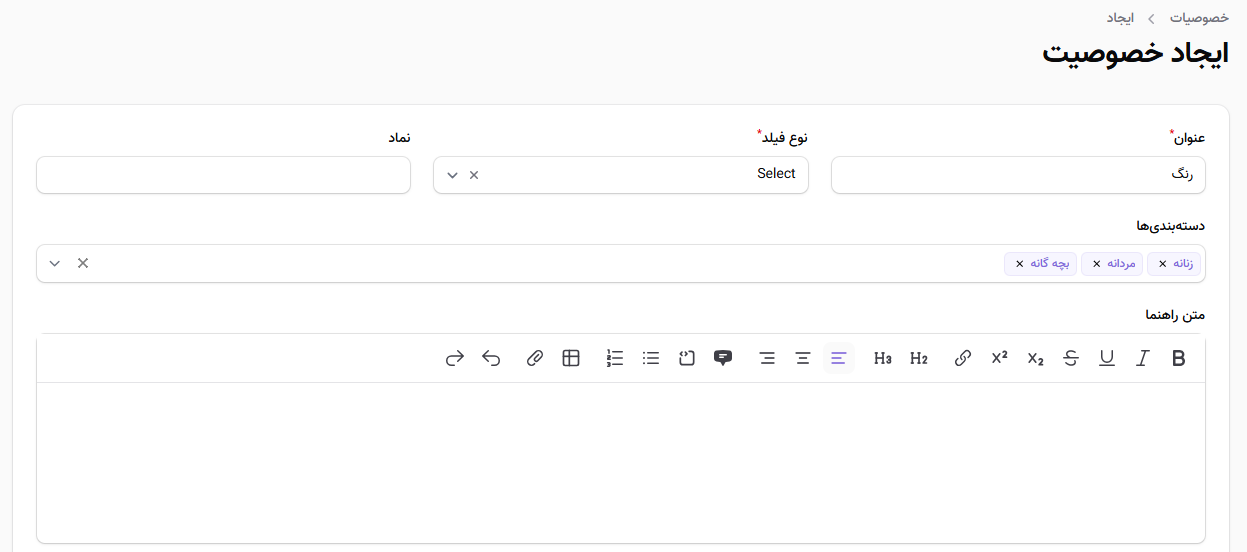Click the highlighted purple text-align icon

click(x=838, y=358)
